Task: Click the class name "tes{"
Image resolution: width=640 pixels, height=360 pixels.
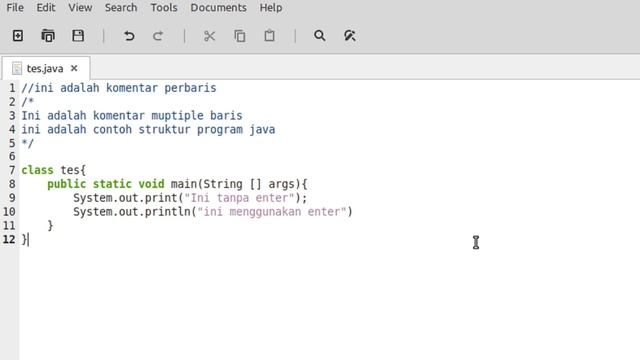Action: (73, 170)
